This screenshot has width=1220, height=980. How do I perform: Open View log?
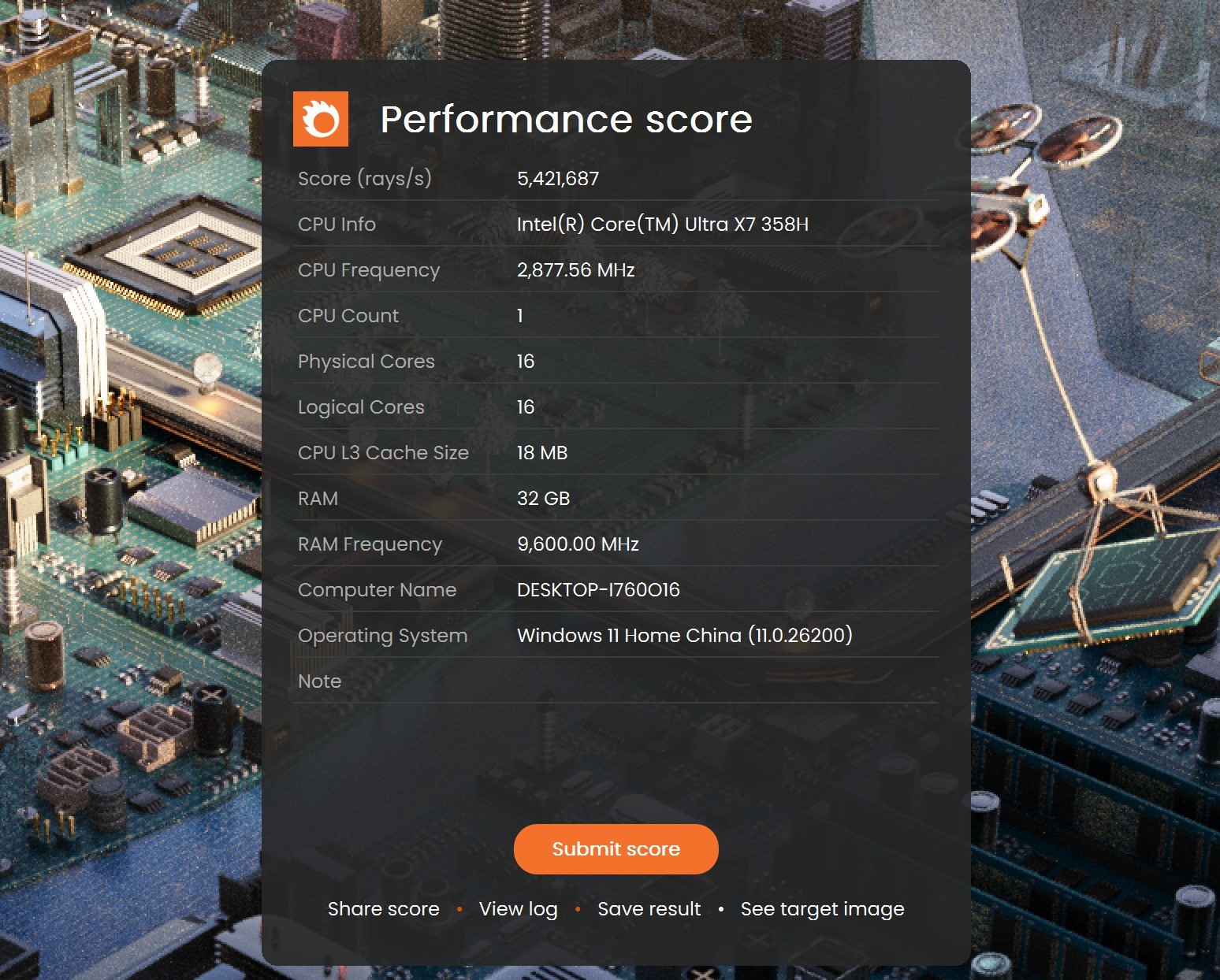[518, 908]
